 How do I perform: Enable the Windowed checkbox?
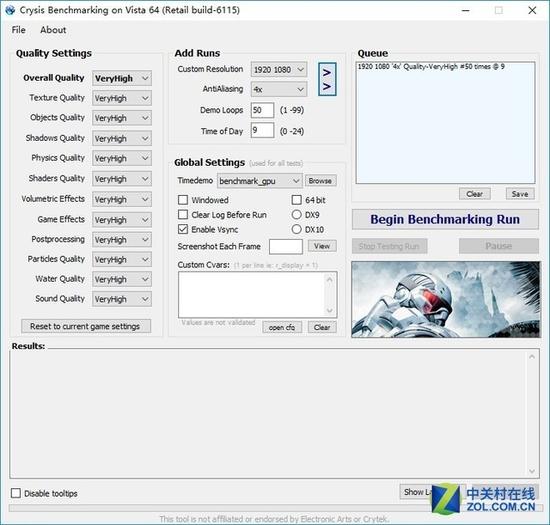point(183,200)
